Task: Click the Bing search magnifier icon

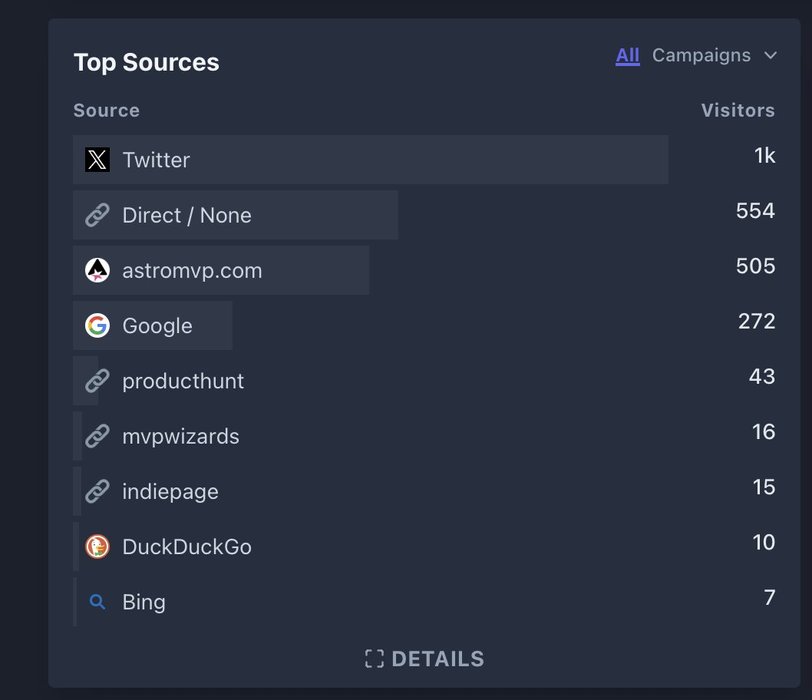Action: pos(97,602)
